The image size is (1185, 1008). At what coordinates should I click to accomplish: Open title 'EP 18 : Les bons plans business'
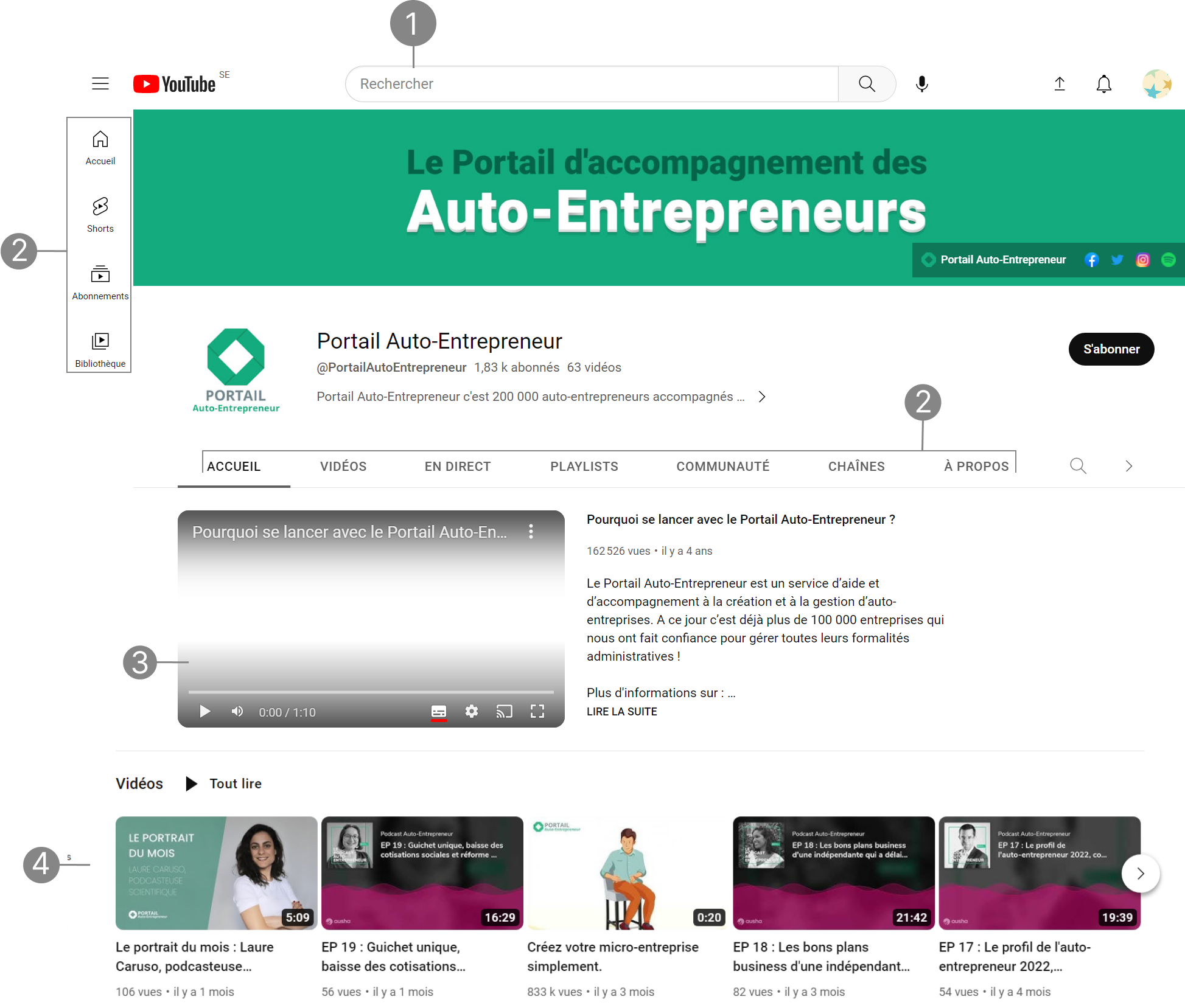tap(822, 957)
